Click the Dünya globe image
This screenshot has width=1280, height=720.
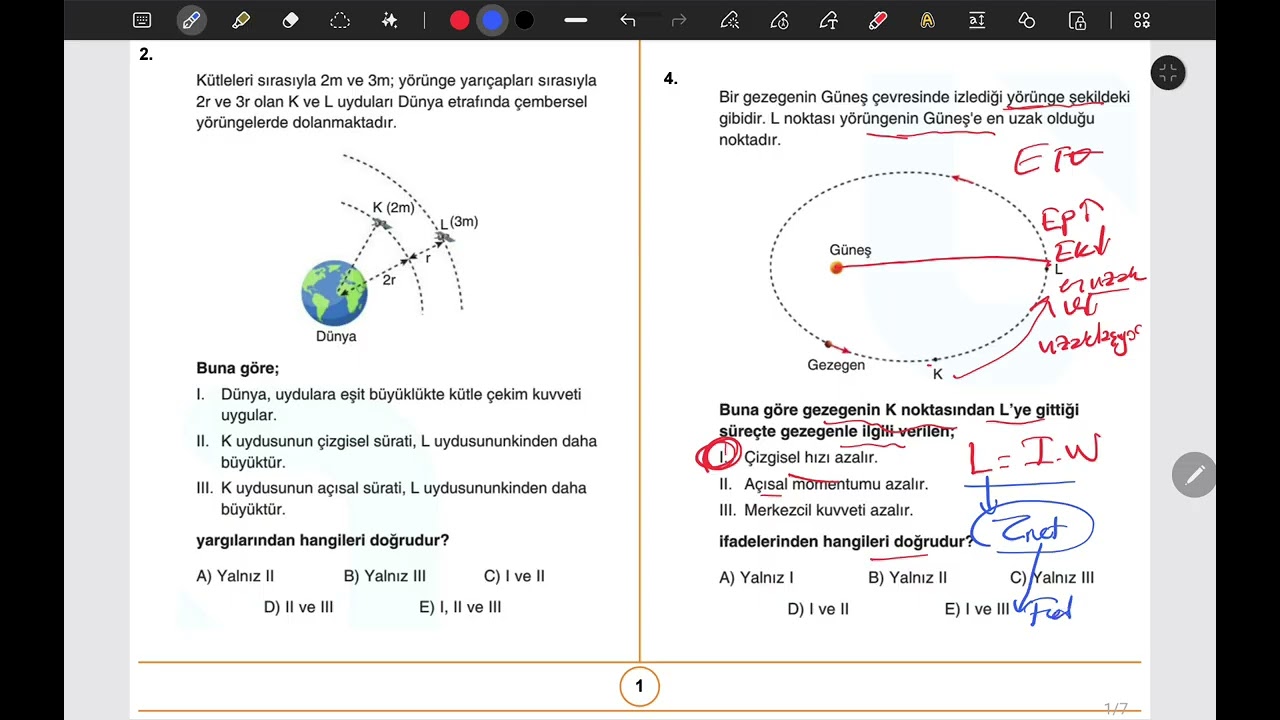[335, 293]
